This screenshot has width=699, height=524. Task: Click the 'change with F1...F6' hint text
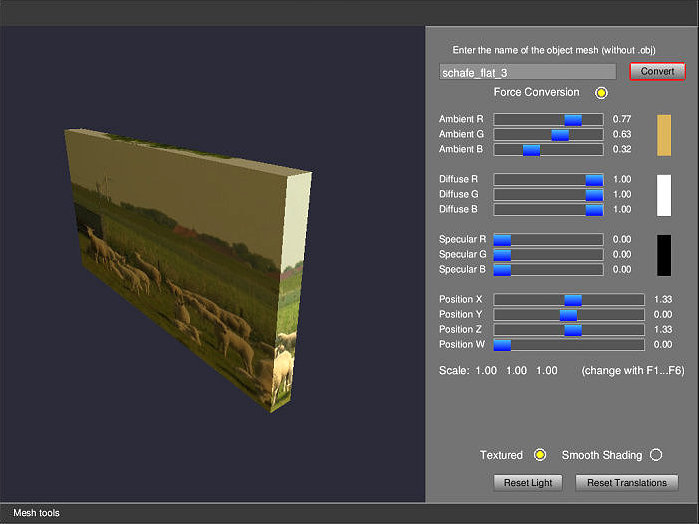[x=633, y=371]
